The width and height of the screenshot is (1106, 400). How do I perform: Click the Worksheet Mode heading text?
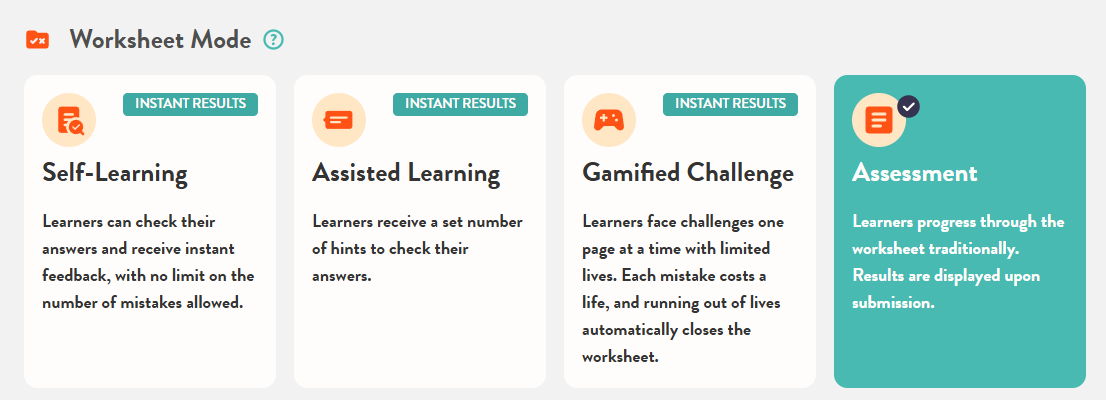pos(160,40)
